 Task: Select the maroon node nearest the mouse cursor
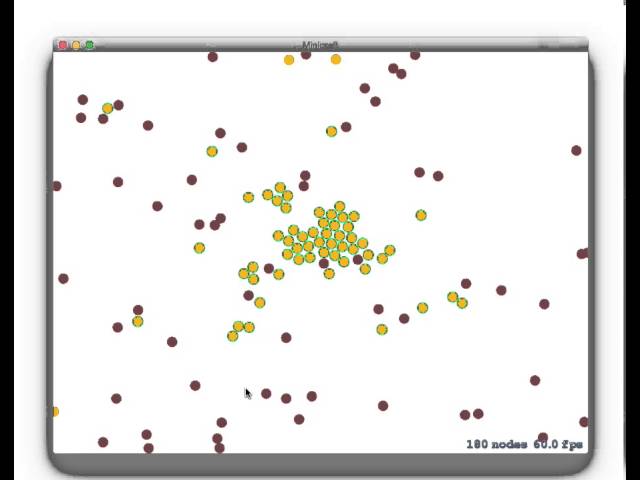coord(266,393)
